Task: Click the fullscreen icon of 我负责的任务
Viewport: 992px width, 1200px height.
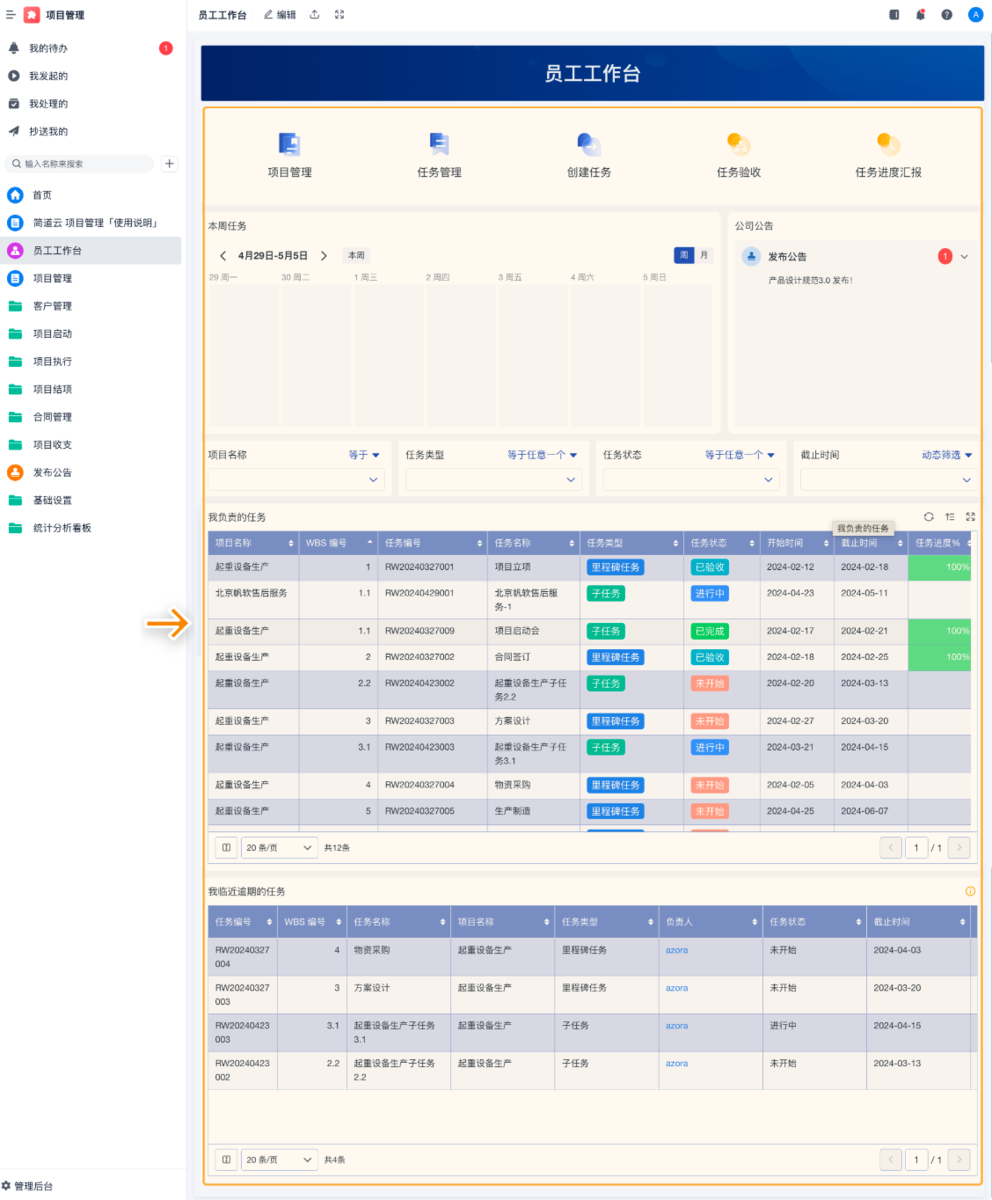Action: pos(969,517)
